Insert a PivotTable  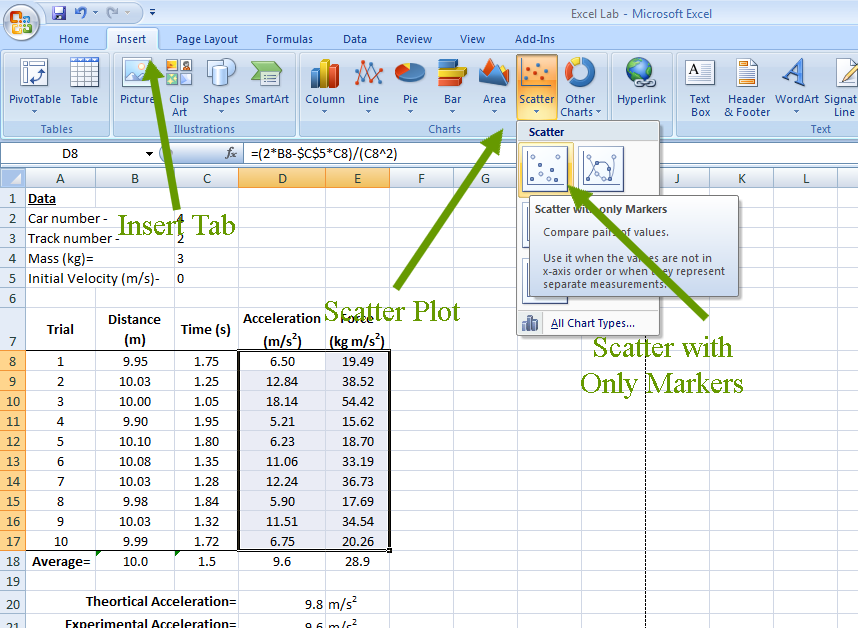click(x=34, y=85)
